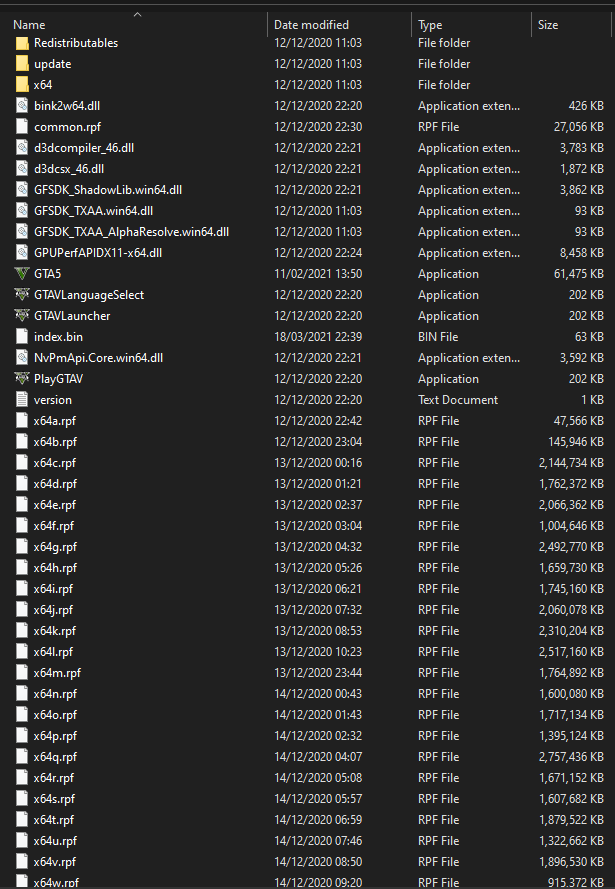Click the sort direction arrow above Name
The image size is (615, 889).
(137, 14)
